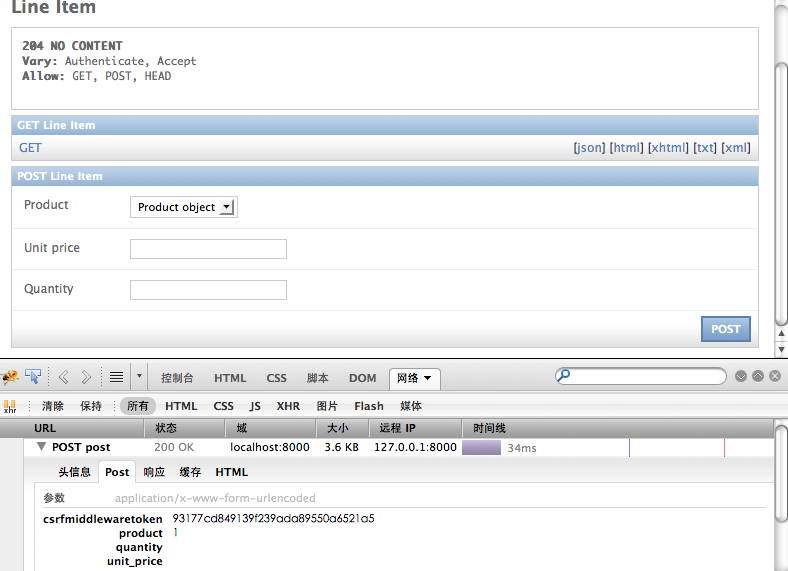The width and height of the screenshot is (788, 571).
Task: Click the XHR break icon
Action: click(10, 406)
